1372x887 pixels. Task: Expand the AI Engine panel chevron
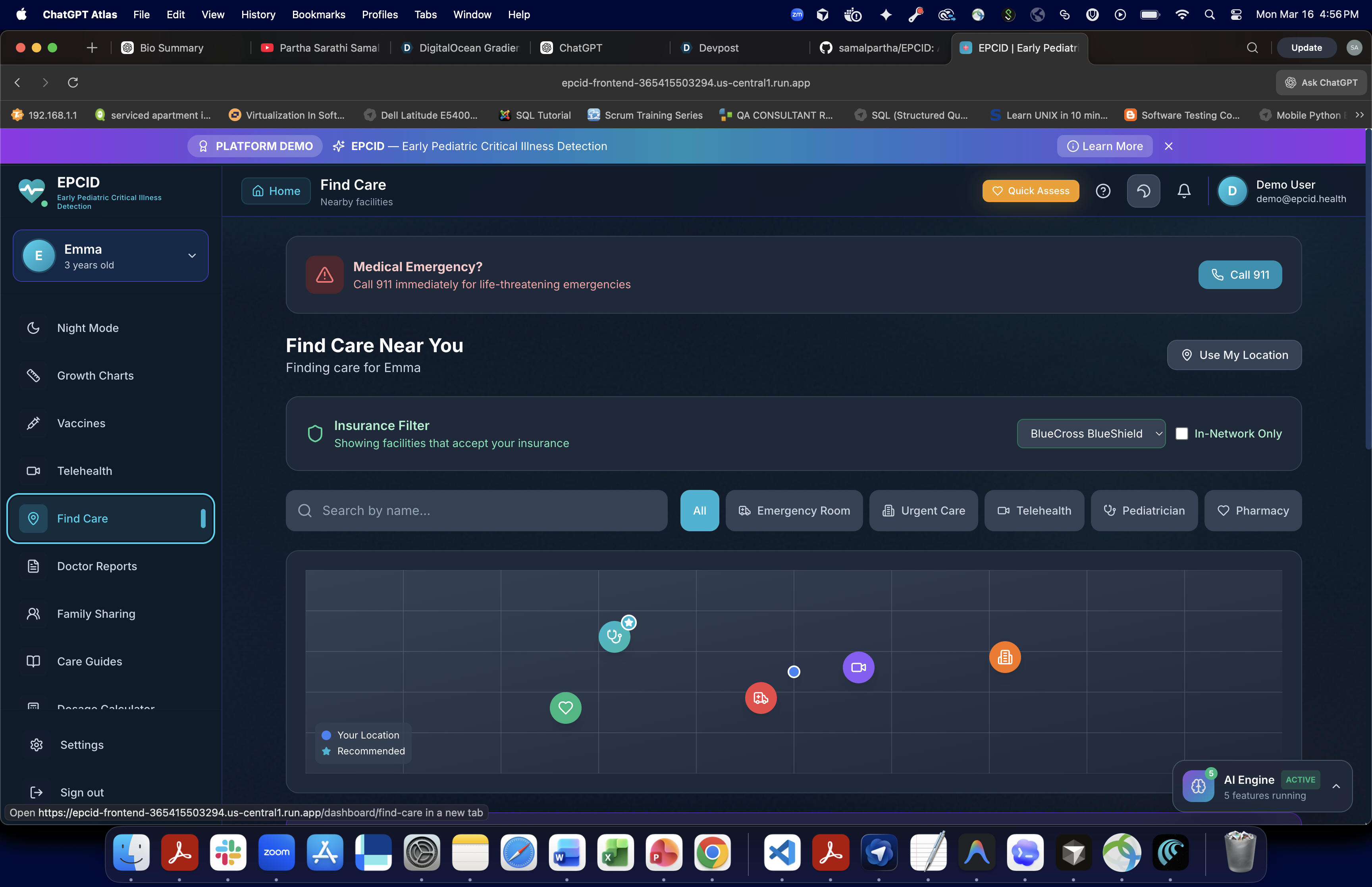[1336, 786]
